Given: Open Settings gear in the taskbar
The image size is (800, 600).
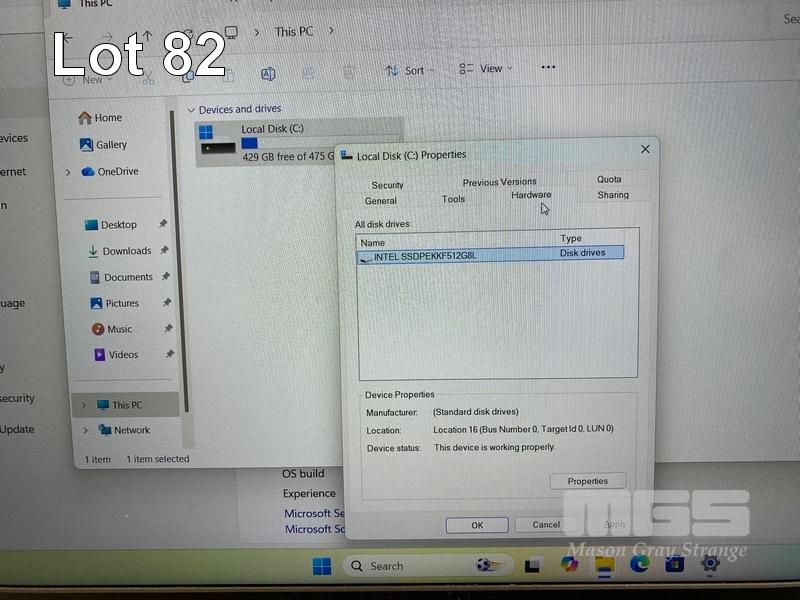Looking at the screenshot, I should click(x=710, y=564).
